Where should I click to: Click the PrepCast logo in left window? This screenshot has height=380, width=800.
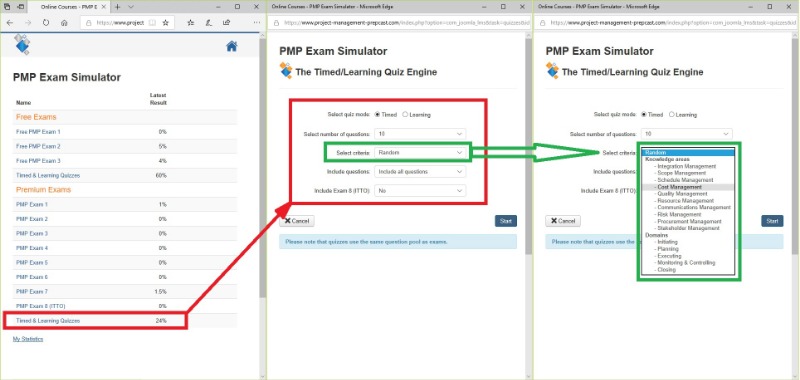(22, 45)
